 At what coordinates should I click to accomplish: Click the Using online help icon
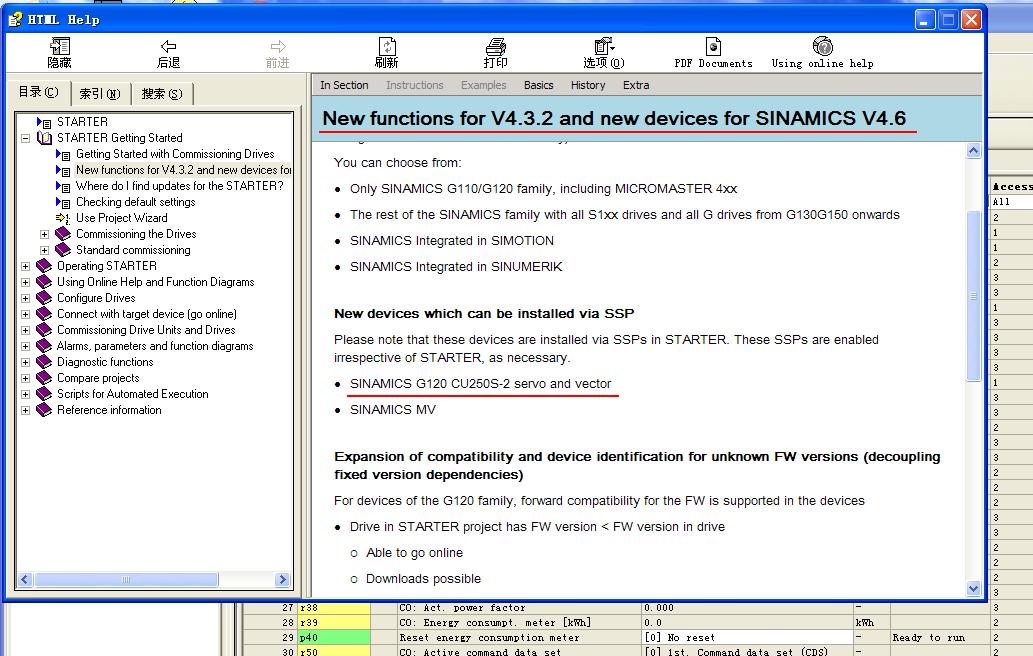tap(822, 46)
